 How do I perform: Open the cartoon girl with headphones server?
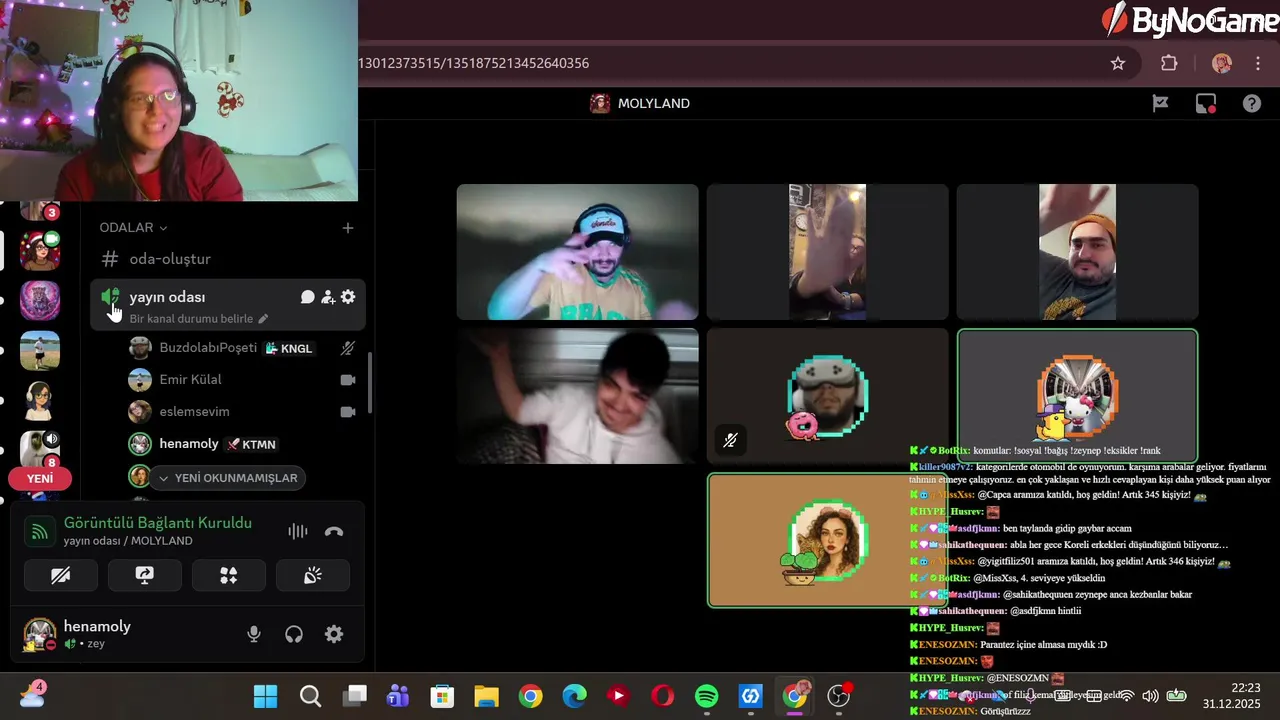(x=40, y=401)
